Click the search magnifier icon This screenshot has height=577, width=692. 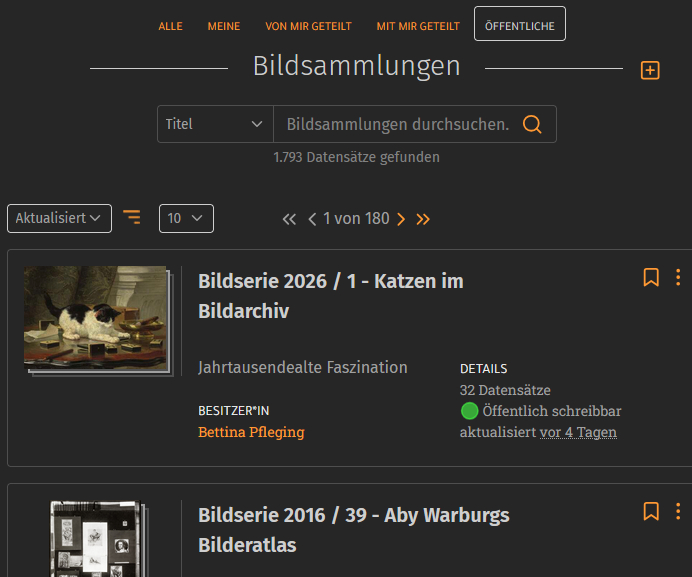tap(532, 124)
